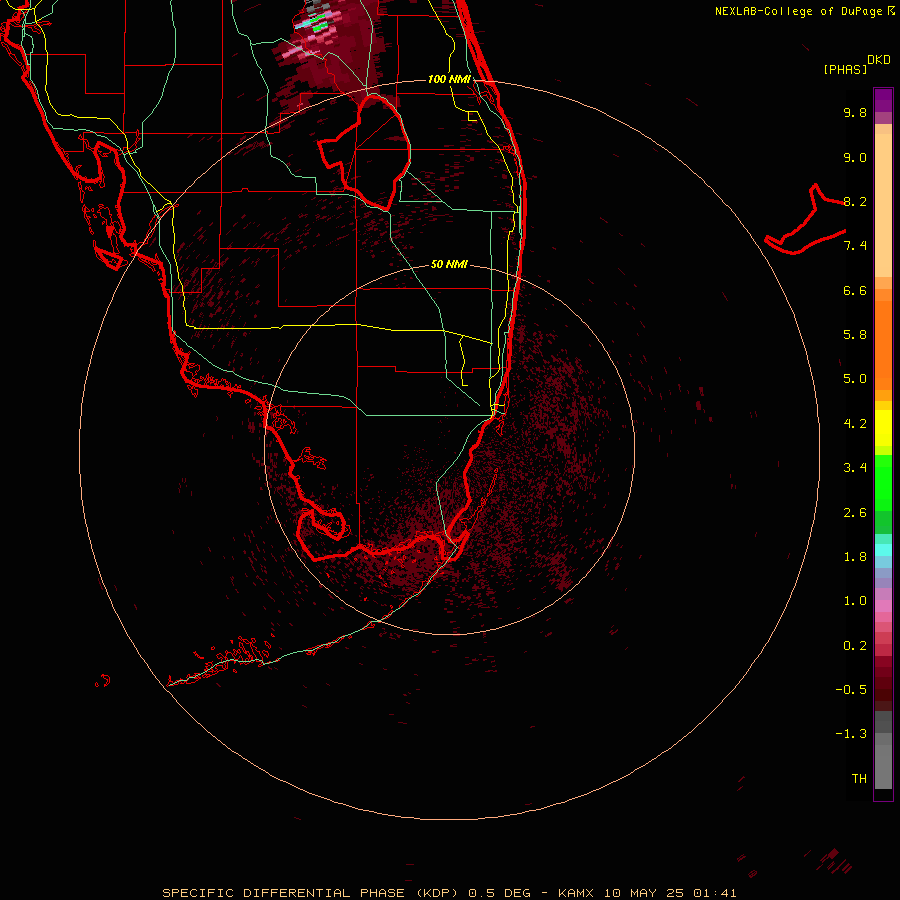
Task: Click the 3.4 scale value
Action: 855,468
